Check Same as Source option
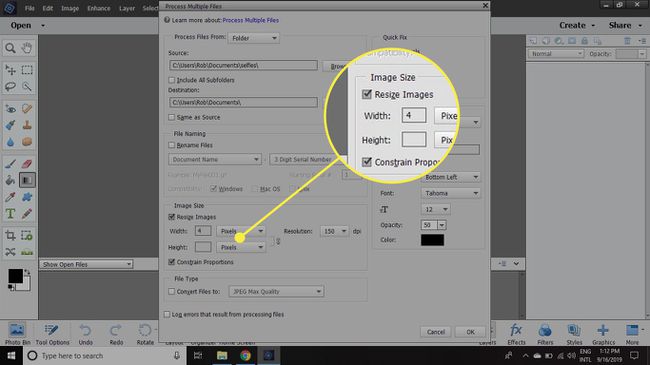The image size is (650, 365). click(172, 117)
